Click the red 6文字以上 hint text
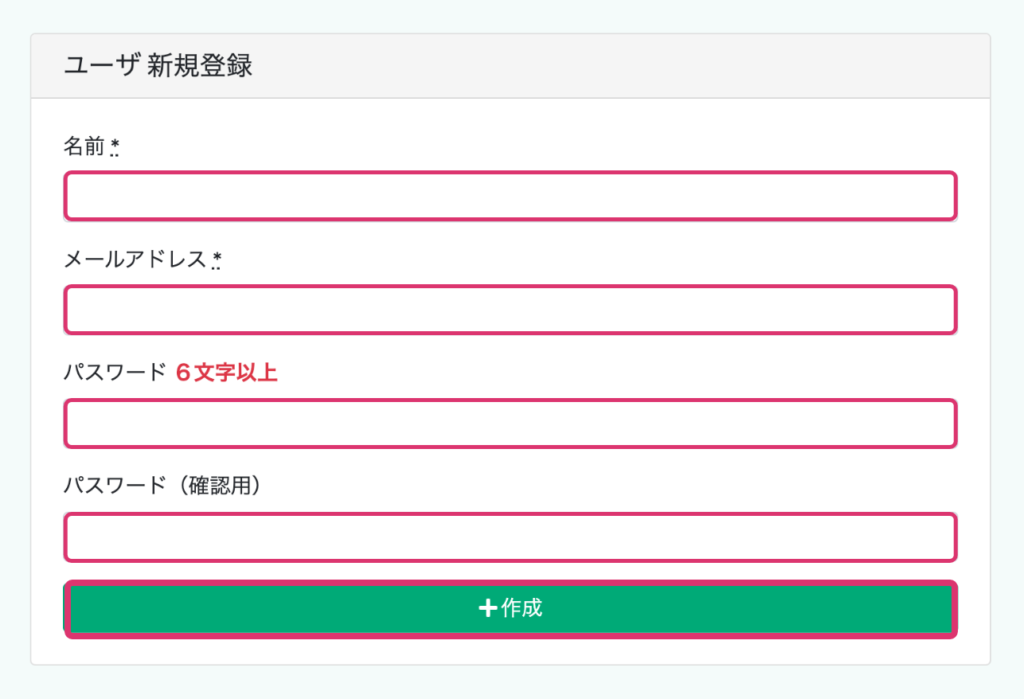The height and width of the screenshot is (699, 1024). (x=226, y=374)
